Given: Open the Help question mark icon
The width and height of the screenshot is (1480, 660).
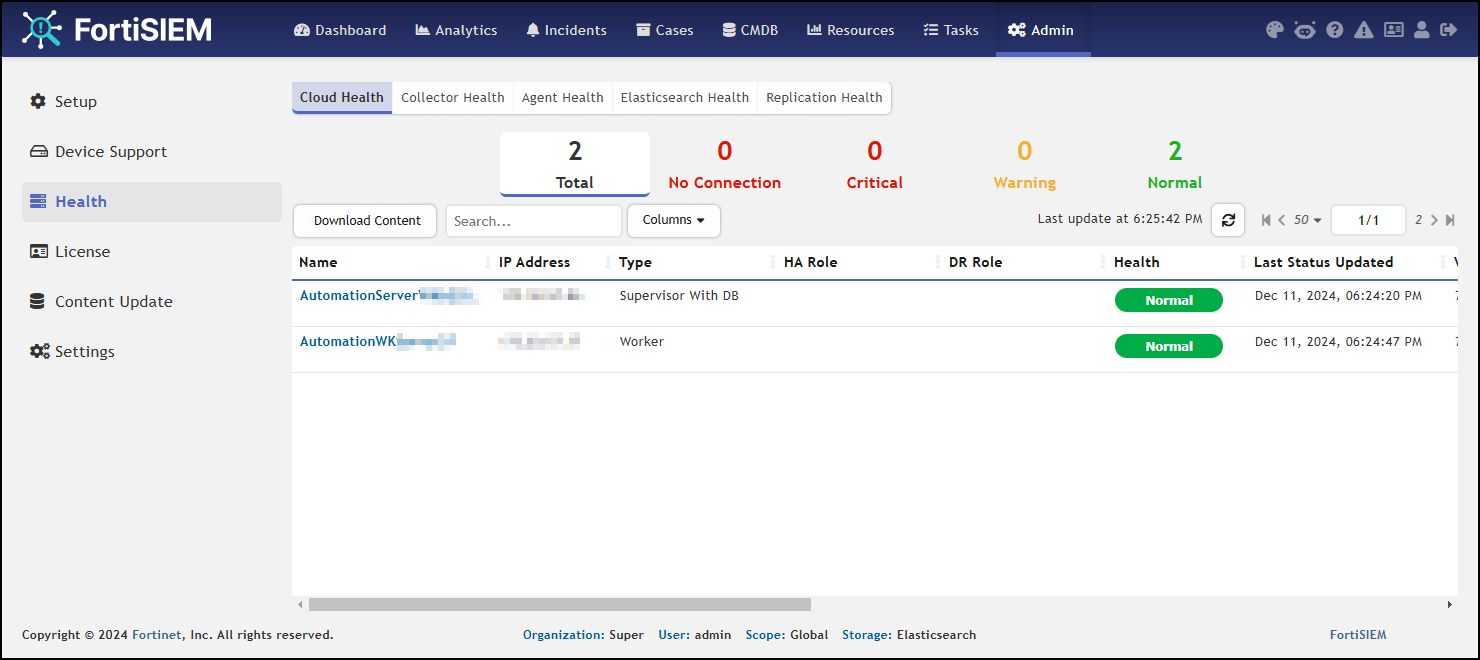Looking at the screenshot, I should pyautogui.click(x=1334, y=30).
